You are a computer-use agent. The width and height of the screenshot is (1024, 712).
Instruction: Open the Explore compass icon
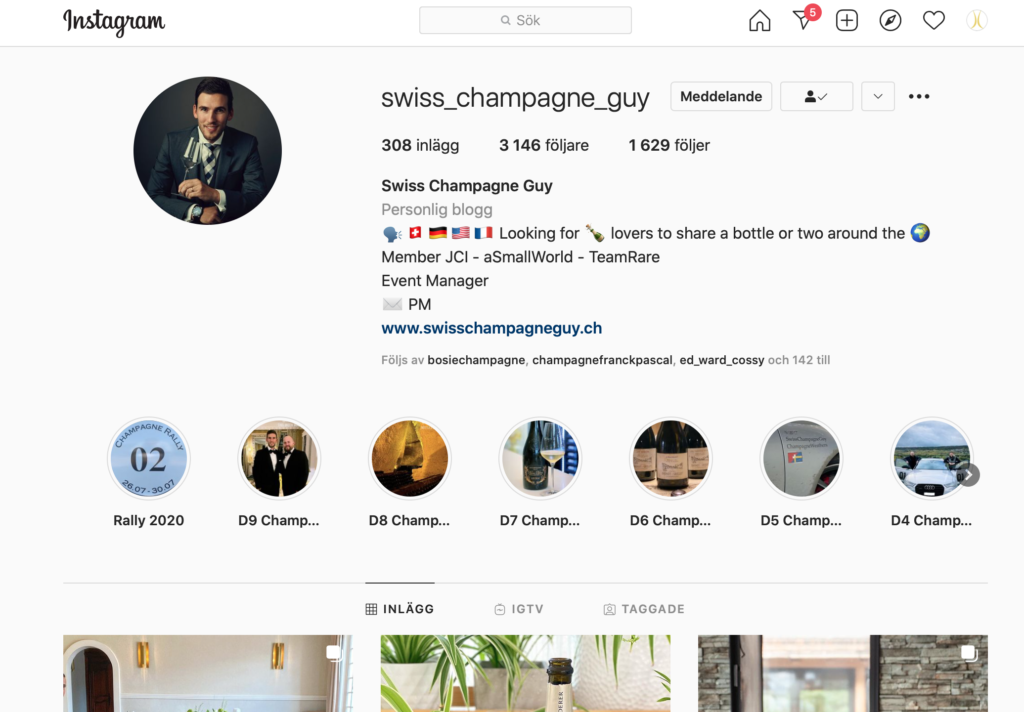pos(890,21)
